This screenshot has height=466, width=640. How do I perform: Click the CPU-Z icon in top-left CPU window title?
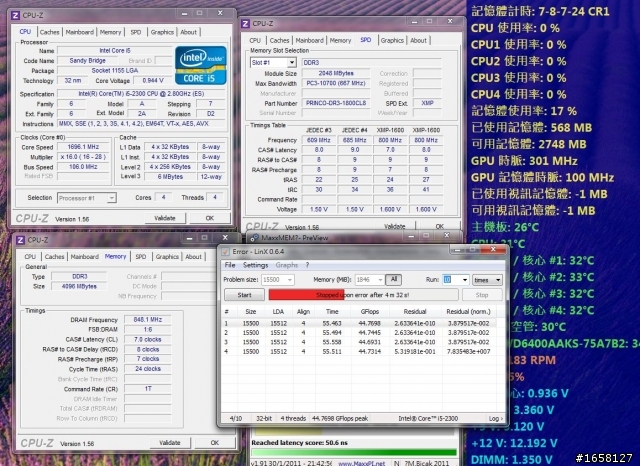tap(15, 16)
